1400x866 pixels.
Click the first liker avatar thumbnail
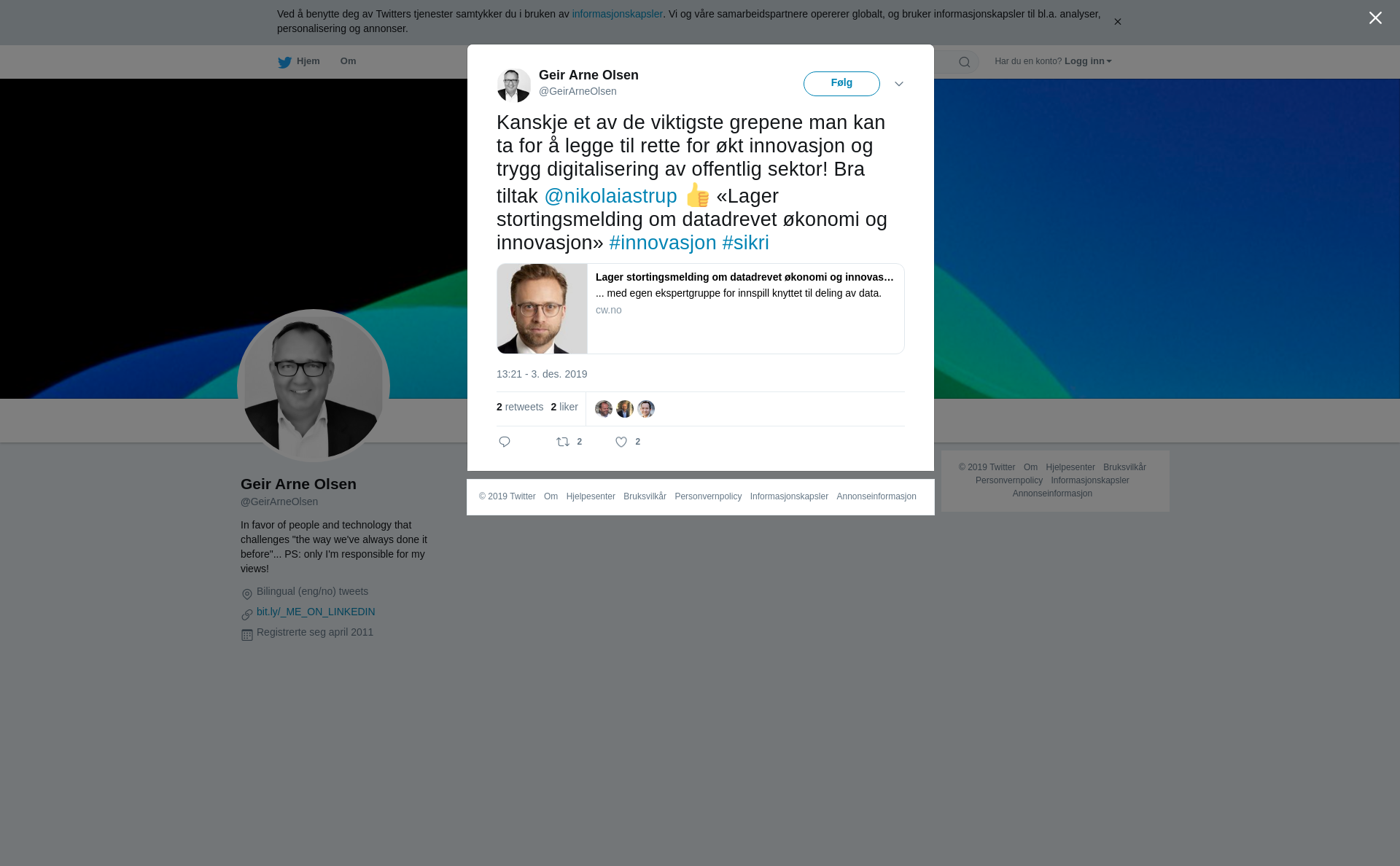tap(604, 409)
